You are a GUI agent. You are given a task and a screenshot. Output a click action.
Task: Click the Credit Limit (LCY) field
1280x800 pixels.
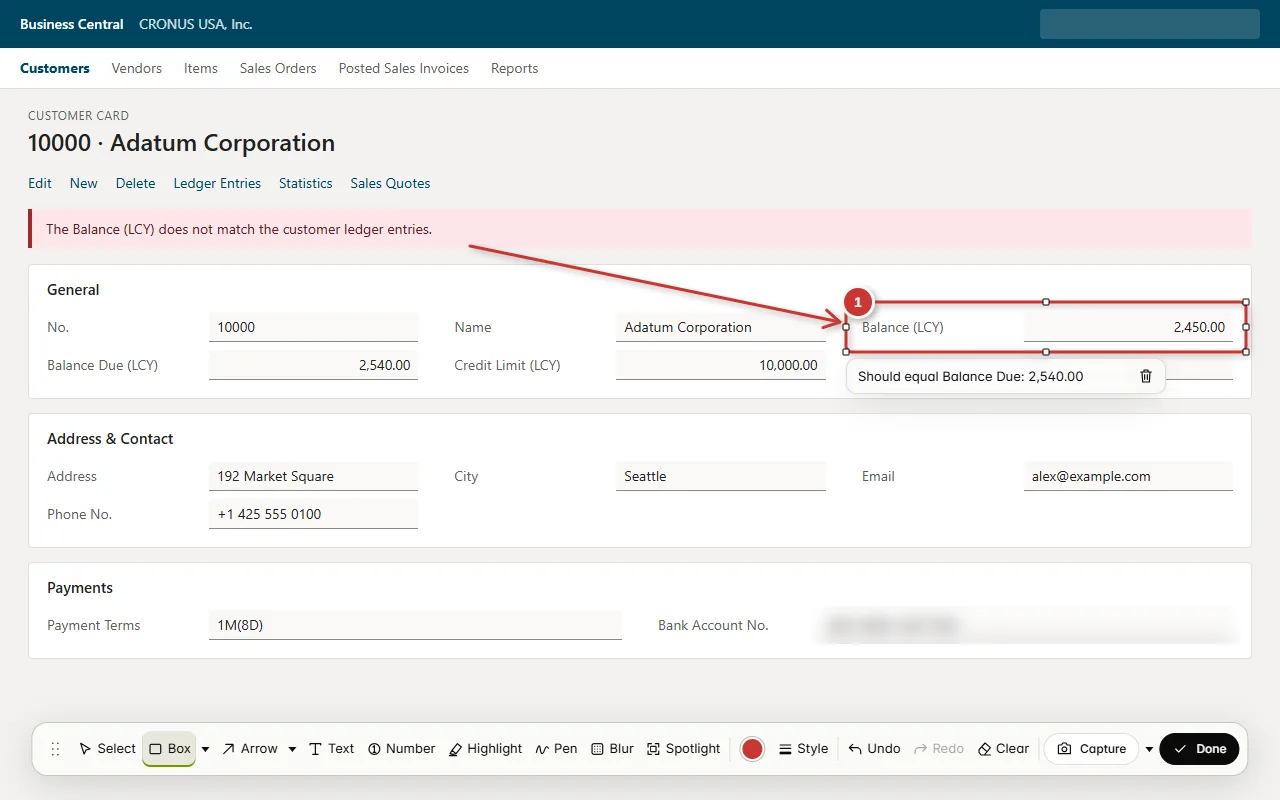(x=721, y=365)
